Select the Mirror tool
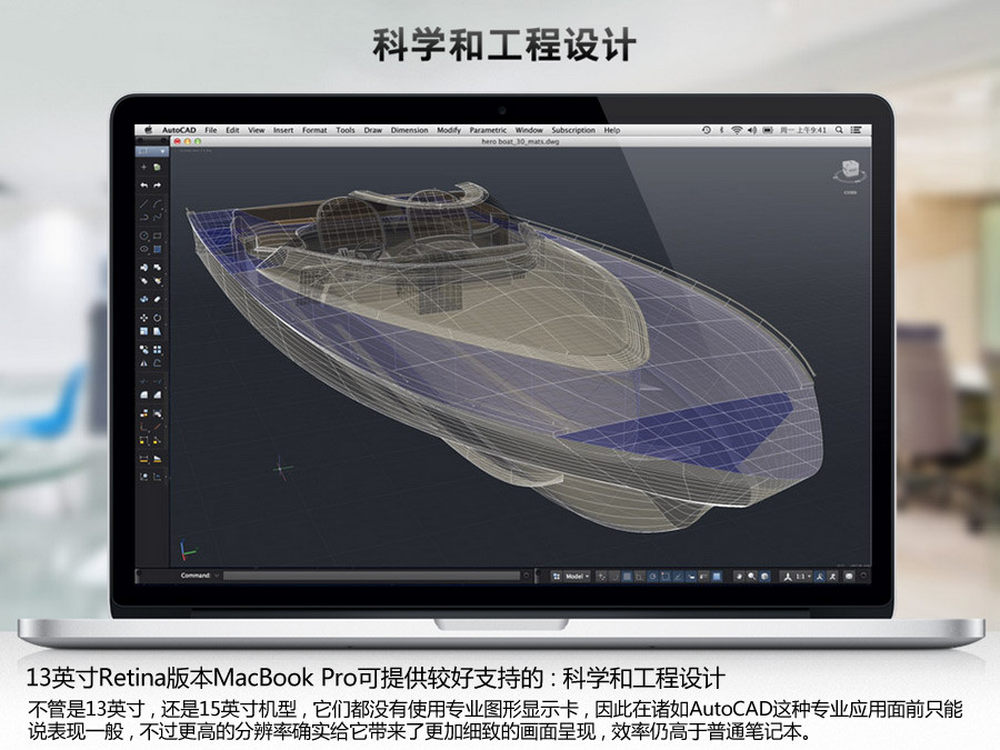The height and width of the screenshot is (750, 1000). pyautogui.click(x=144, y=364)
